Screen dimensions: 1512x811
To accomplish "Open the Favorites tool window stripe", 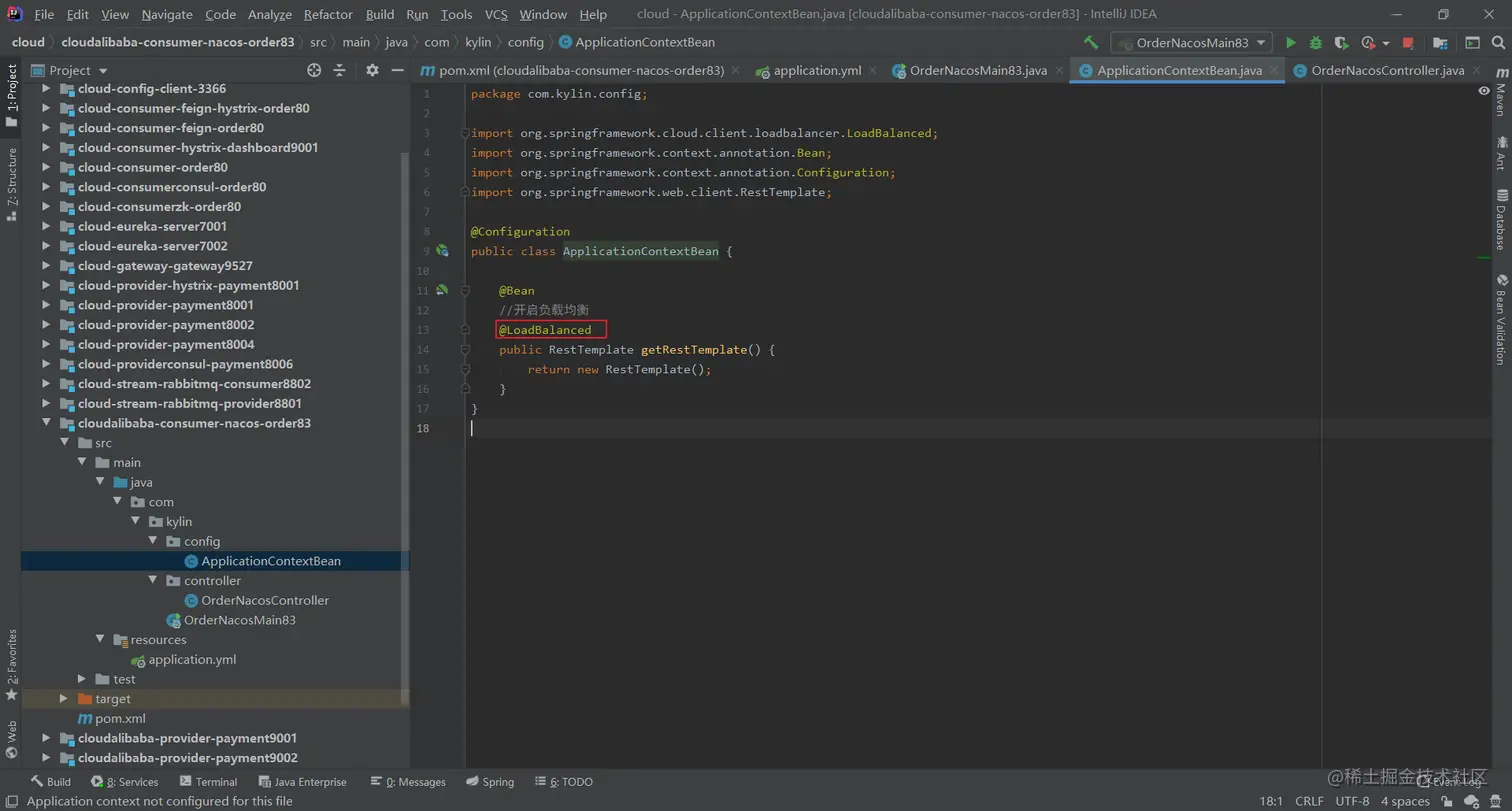I will click(x=11, y=664).
